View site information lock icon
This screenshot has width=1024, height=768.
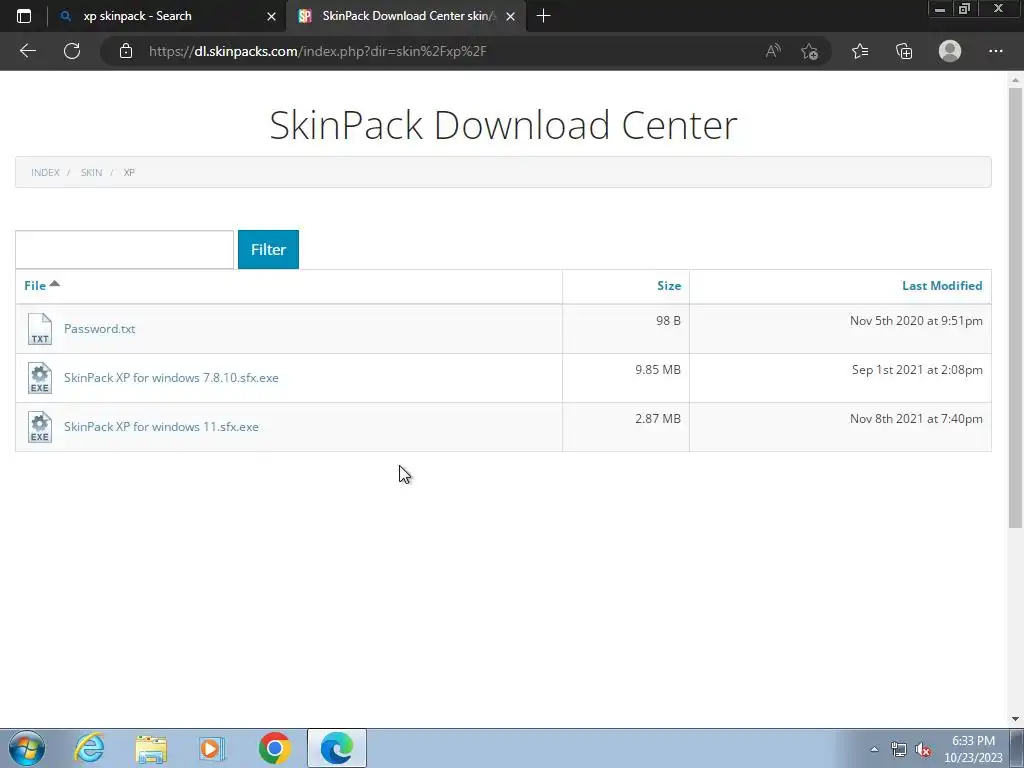coord(126,51)
